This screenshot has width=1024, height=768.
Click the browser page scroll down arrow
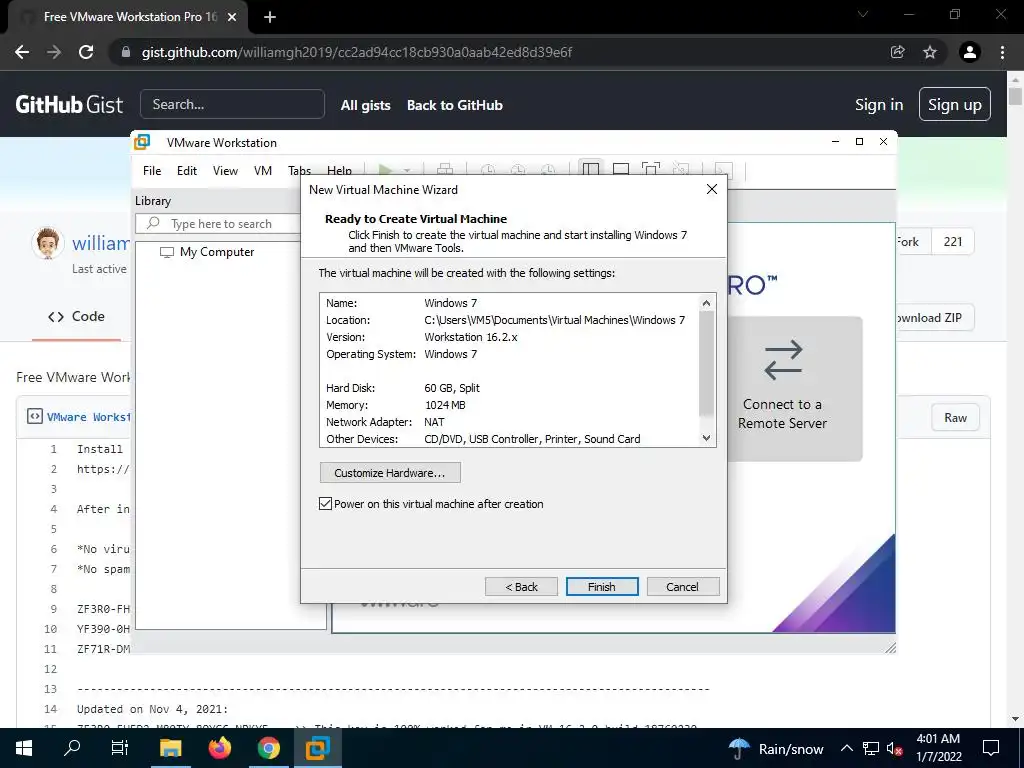(1015, 719)
